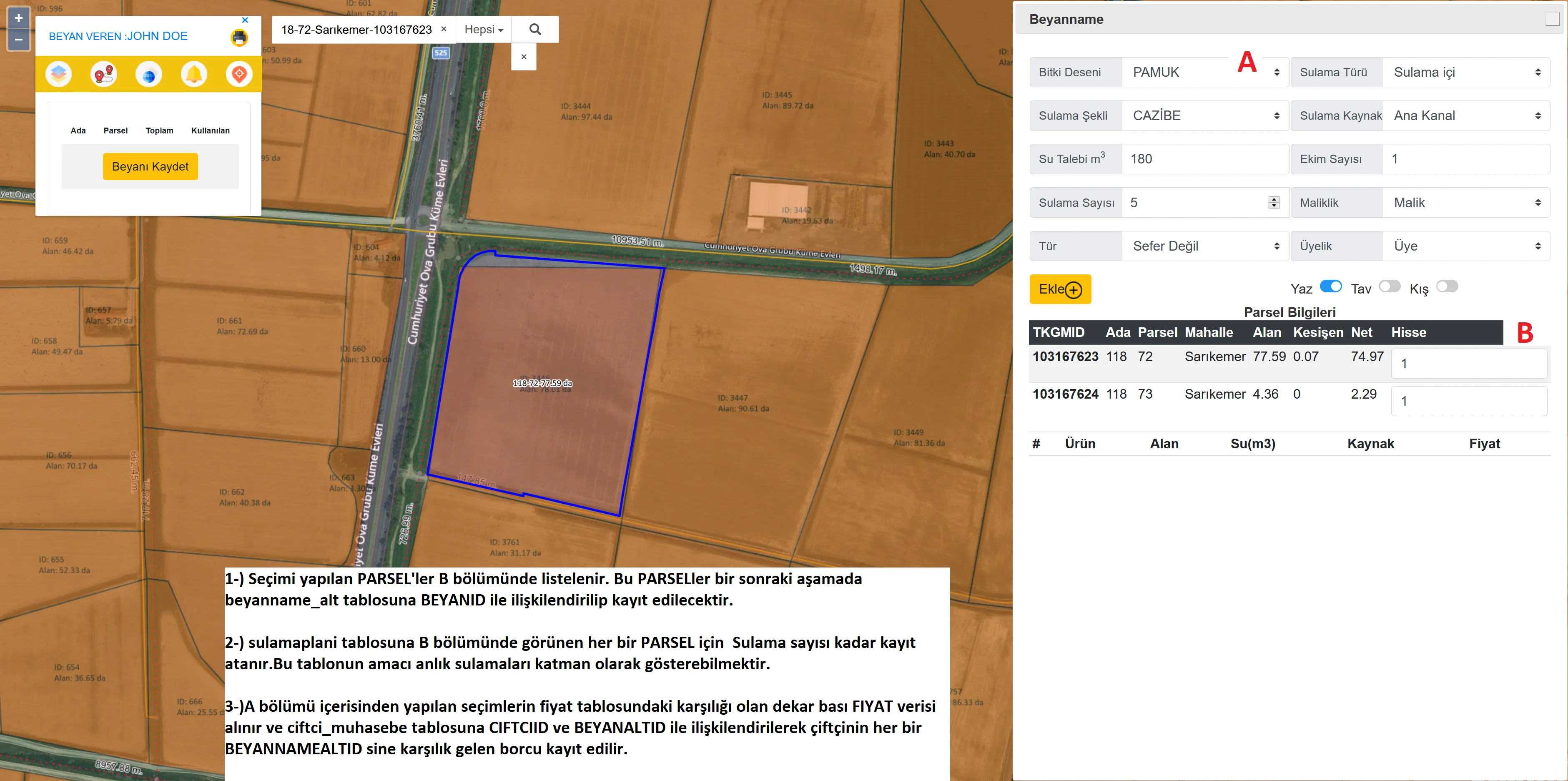Disable the Yaz season toggle
This screenshot has height=781, width=1568.
[x=1331, y=287]
